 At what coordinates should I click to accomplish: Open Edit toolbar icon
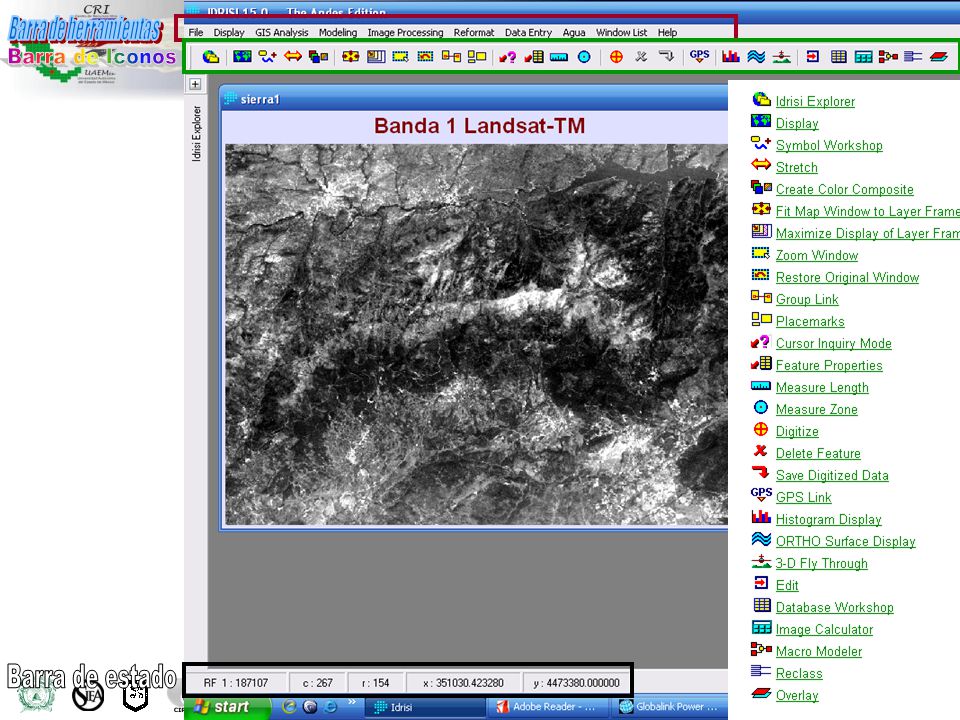(813, 57)
